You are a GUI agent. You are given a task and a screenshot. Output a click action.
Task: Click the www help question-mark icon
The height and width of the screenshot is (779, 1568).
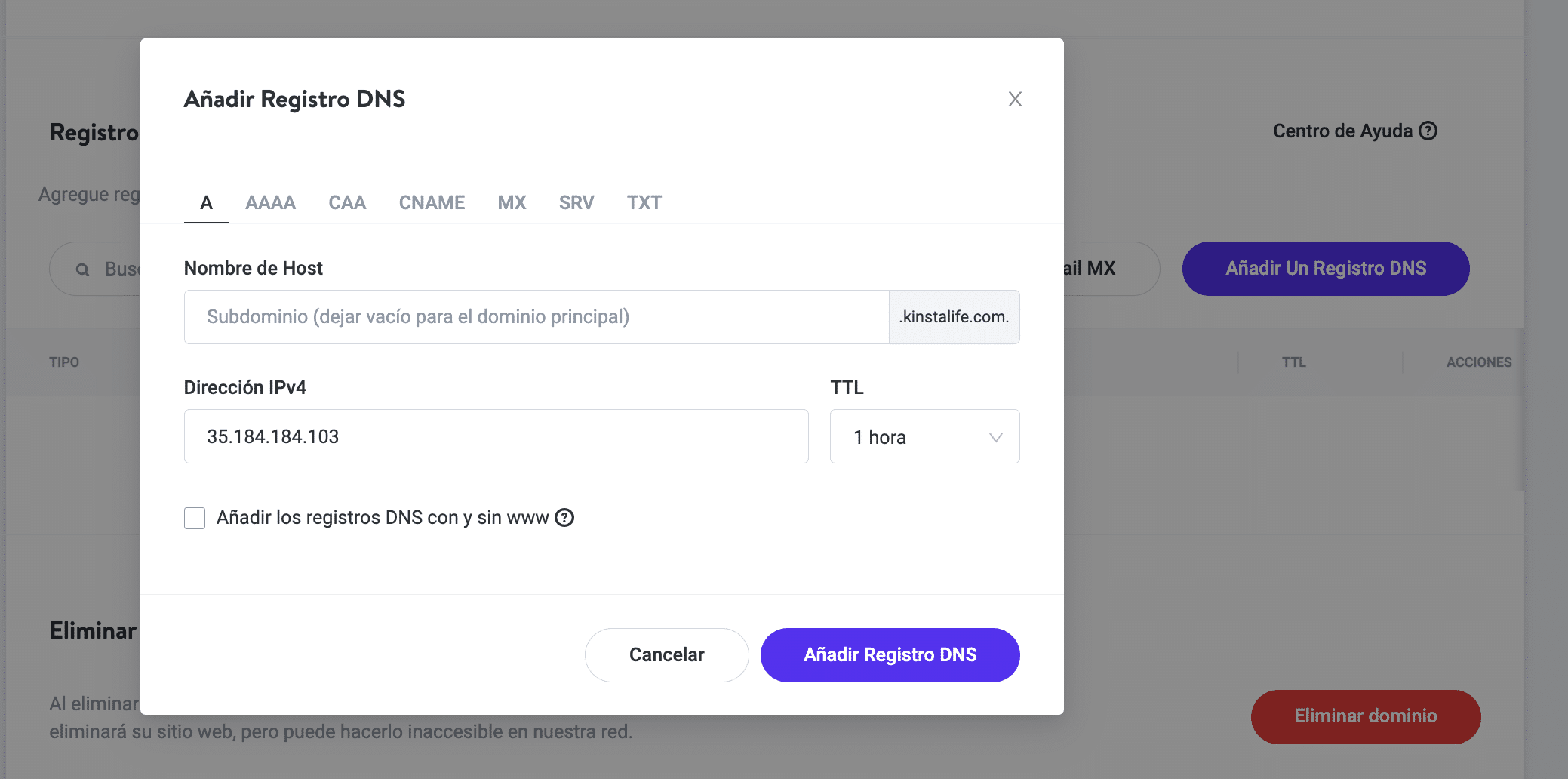click(564, 518)
